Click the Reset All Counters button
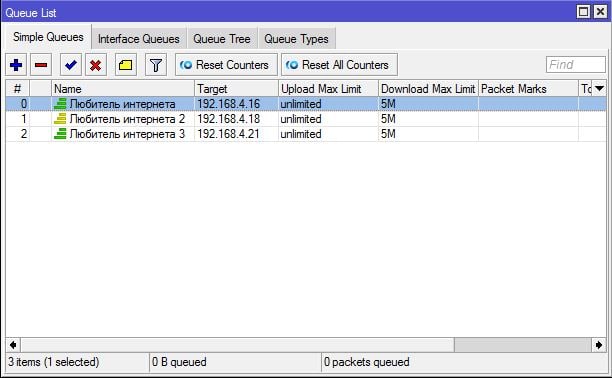 [x=339, y=65]
